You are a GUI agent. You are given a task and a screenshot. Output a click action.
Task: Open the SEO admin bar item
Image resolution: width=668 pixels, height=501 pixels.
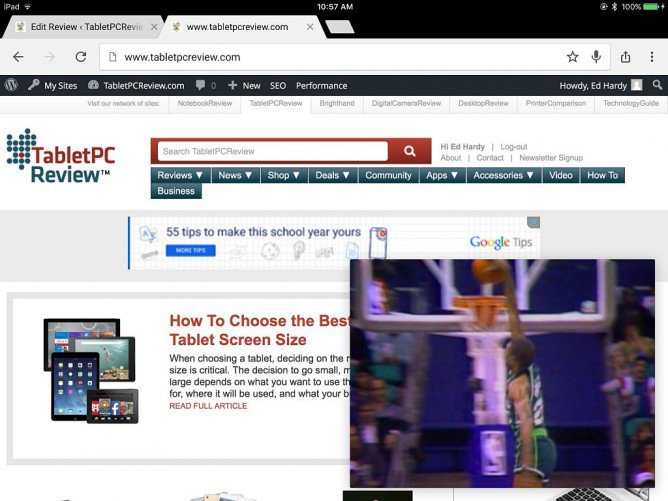point(278,86)
